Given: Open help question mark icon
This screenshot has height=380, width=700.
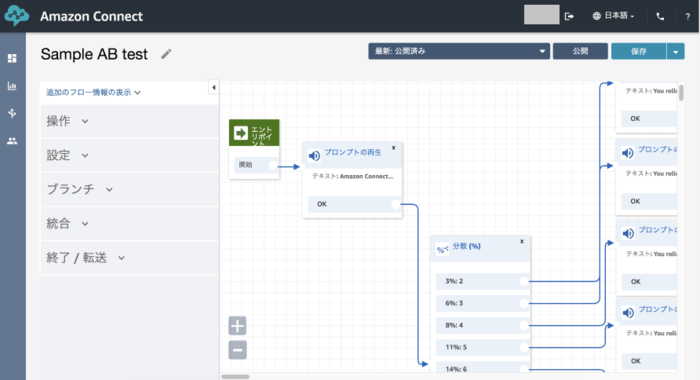Looking at the screenshot, I should 688,17.
